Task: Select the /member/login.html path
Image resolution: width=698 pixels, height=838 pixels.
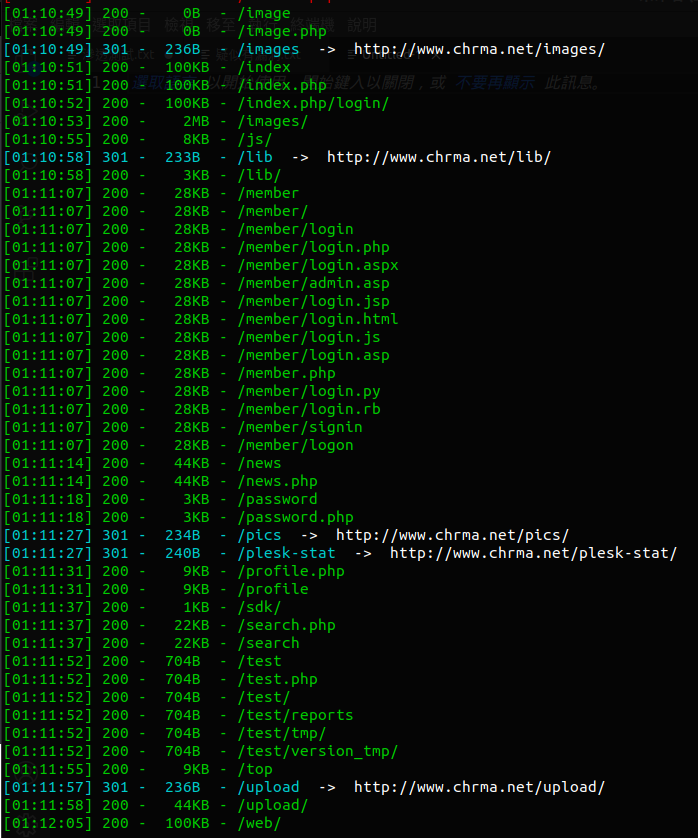Action: pos(318,319)
